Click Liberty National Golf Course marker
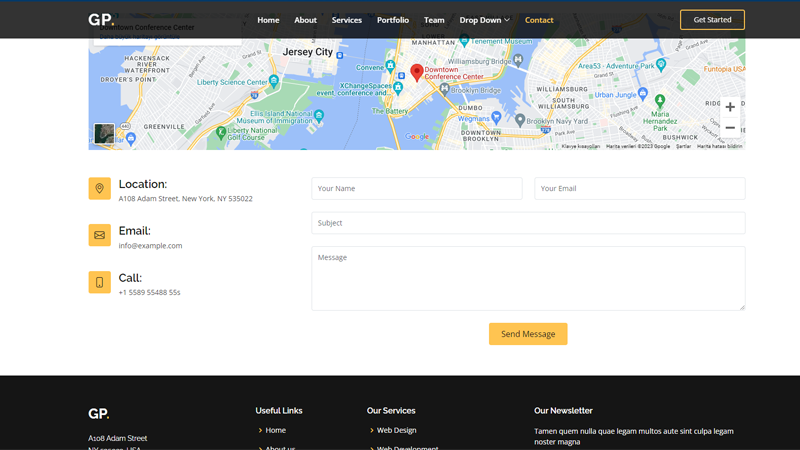 click(220, 132)
